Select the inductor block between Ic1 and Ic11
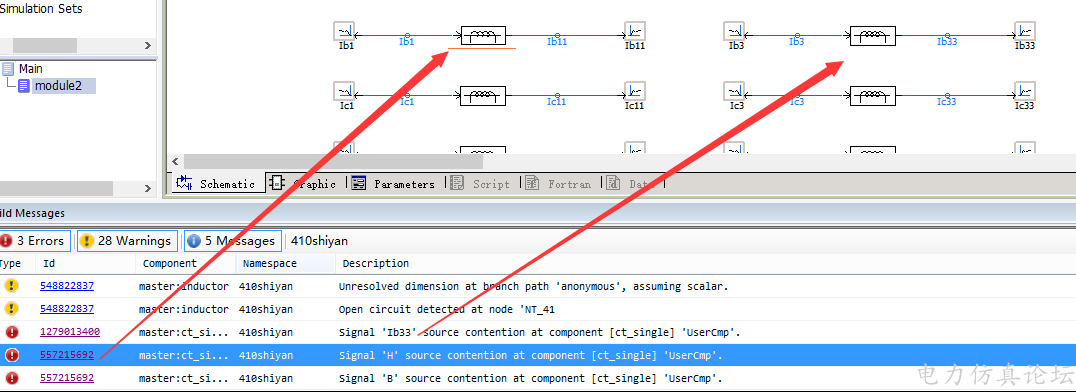1076x392 pixels. [482, 95]
